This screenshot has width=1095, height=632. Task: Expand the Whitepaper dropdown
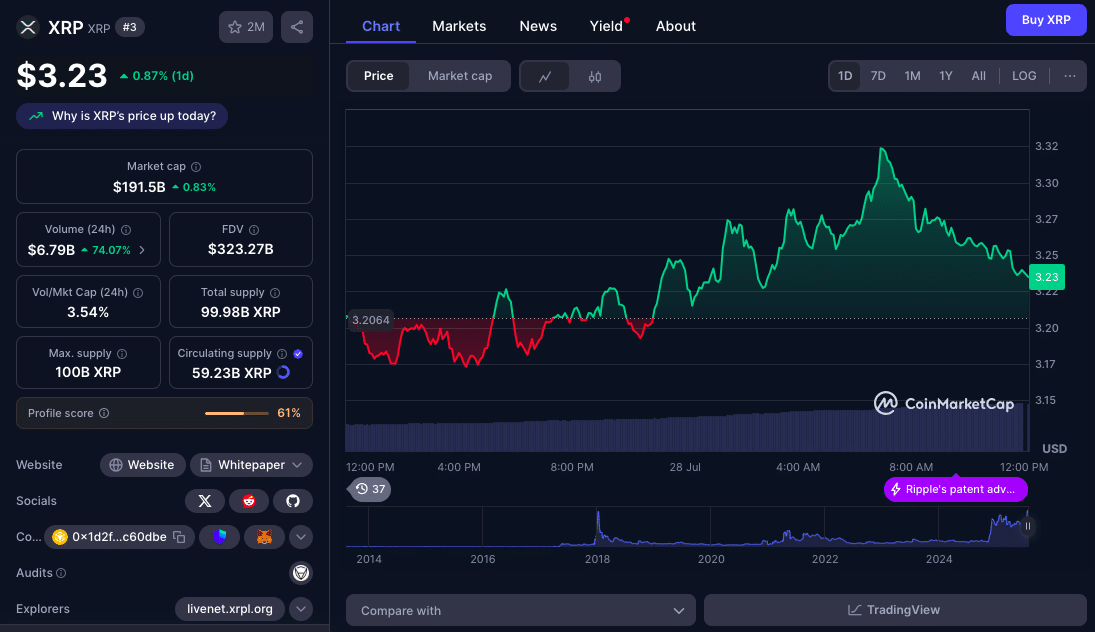pos(251,465)
